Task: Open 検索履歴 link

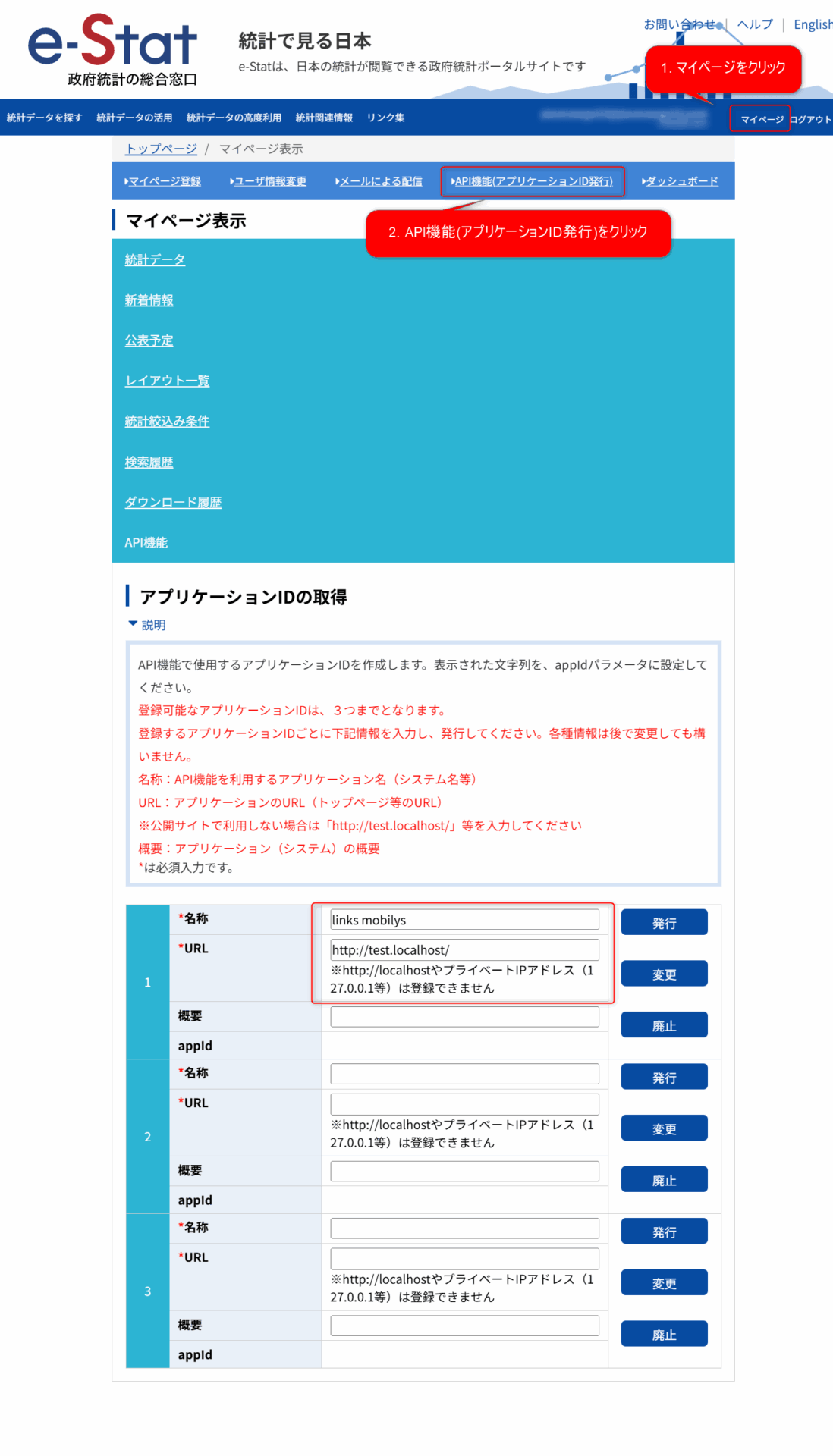Action: coord(149,462)
